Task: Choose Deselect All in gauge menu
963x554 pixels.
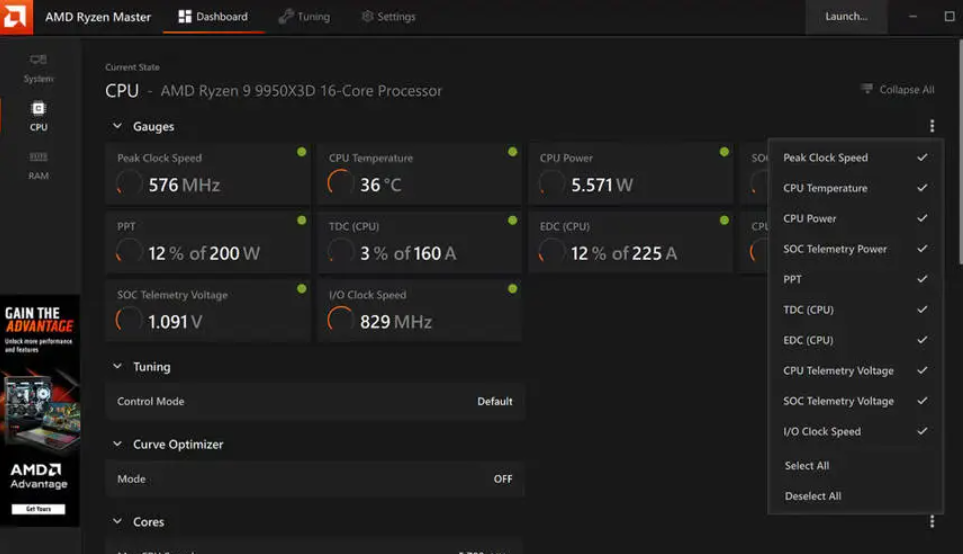Action: (812, 496)
